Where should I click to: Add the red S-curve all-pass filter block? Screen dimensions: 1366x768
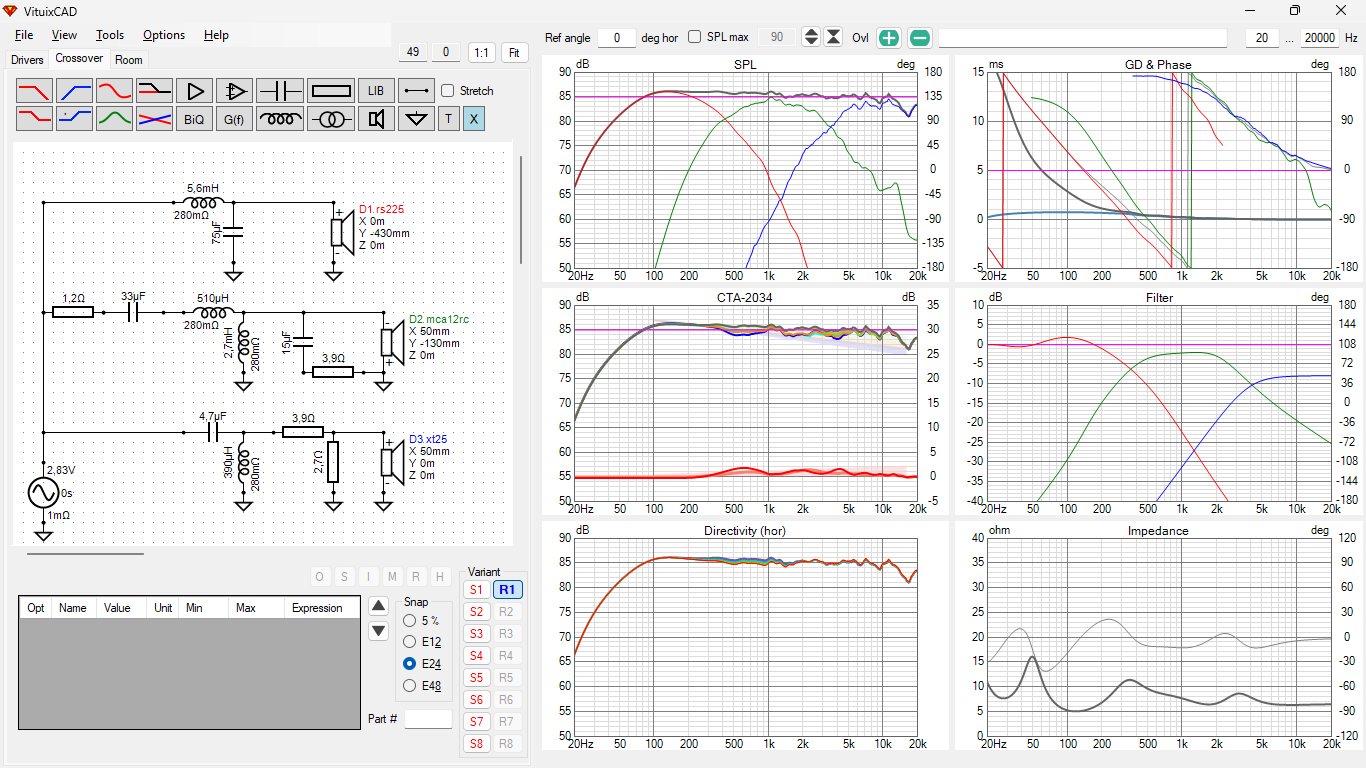114,91
